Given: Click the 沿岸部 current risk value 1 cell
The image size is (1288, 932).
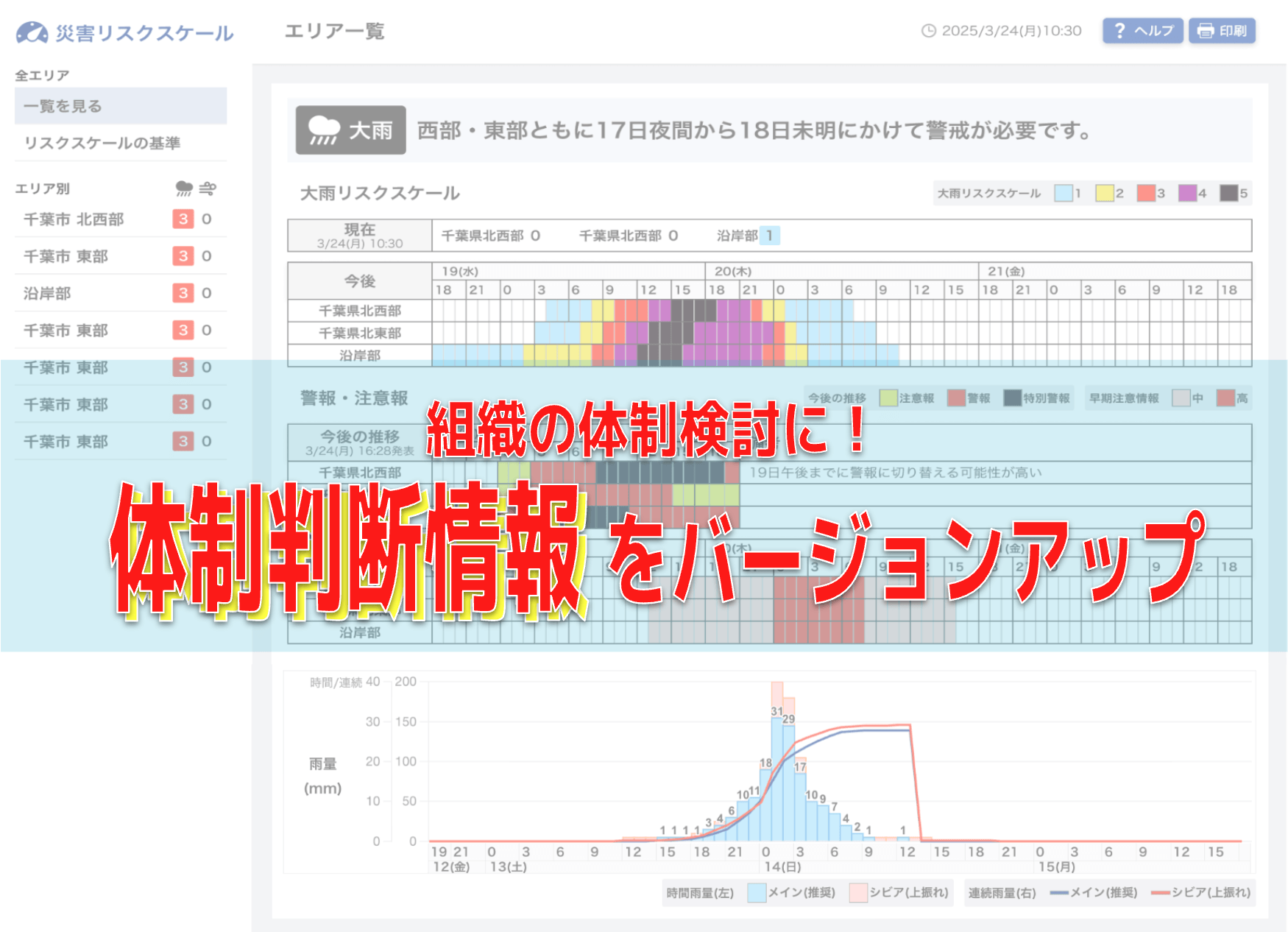Looking at the screenshot, I should (769, 236).
